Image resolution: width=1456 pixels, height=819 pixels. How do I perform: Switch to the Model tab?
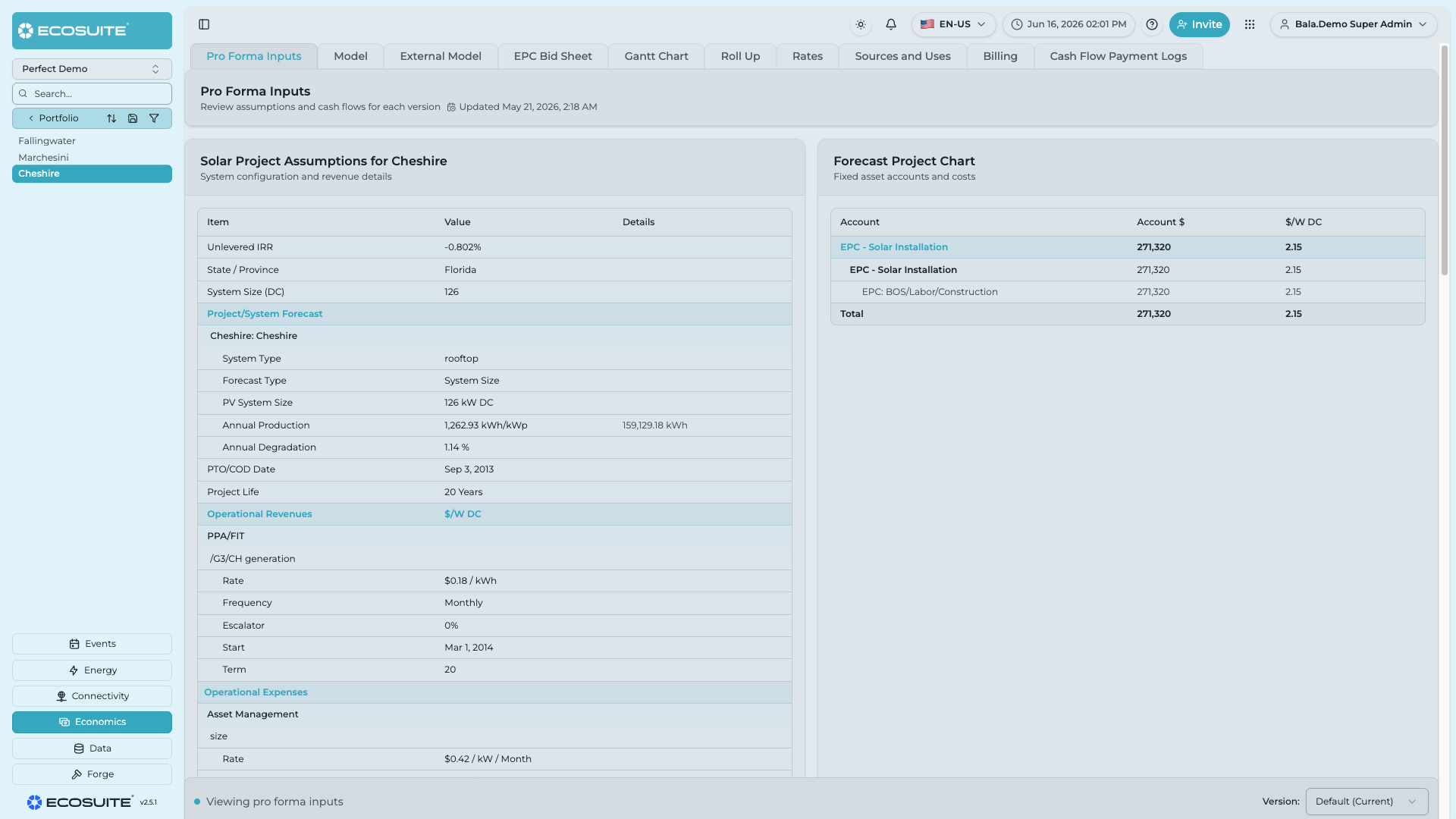pyautogui.click(x=350, y=56)
